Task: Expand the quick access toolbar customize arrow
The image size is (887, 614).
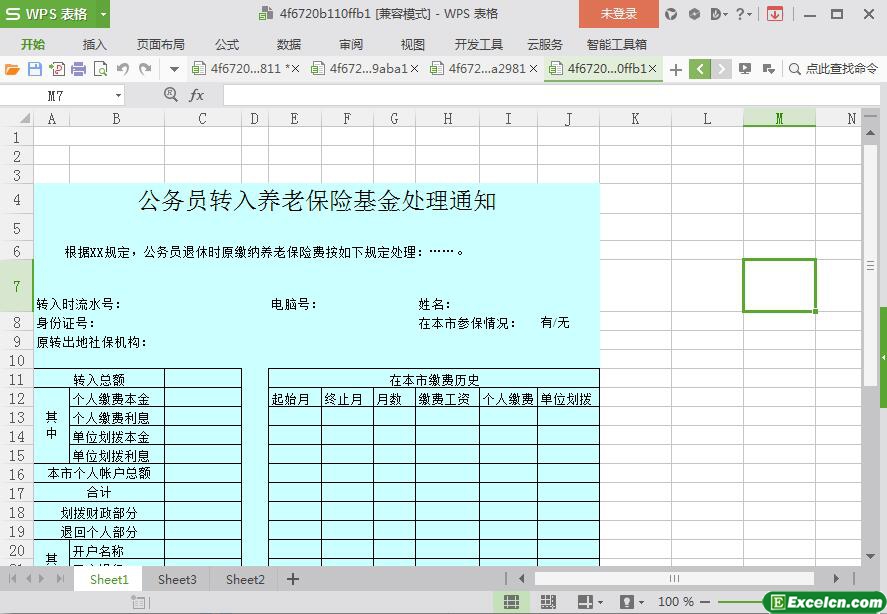Action: (174, 69)
